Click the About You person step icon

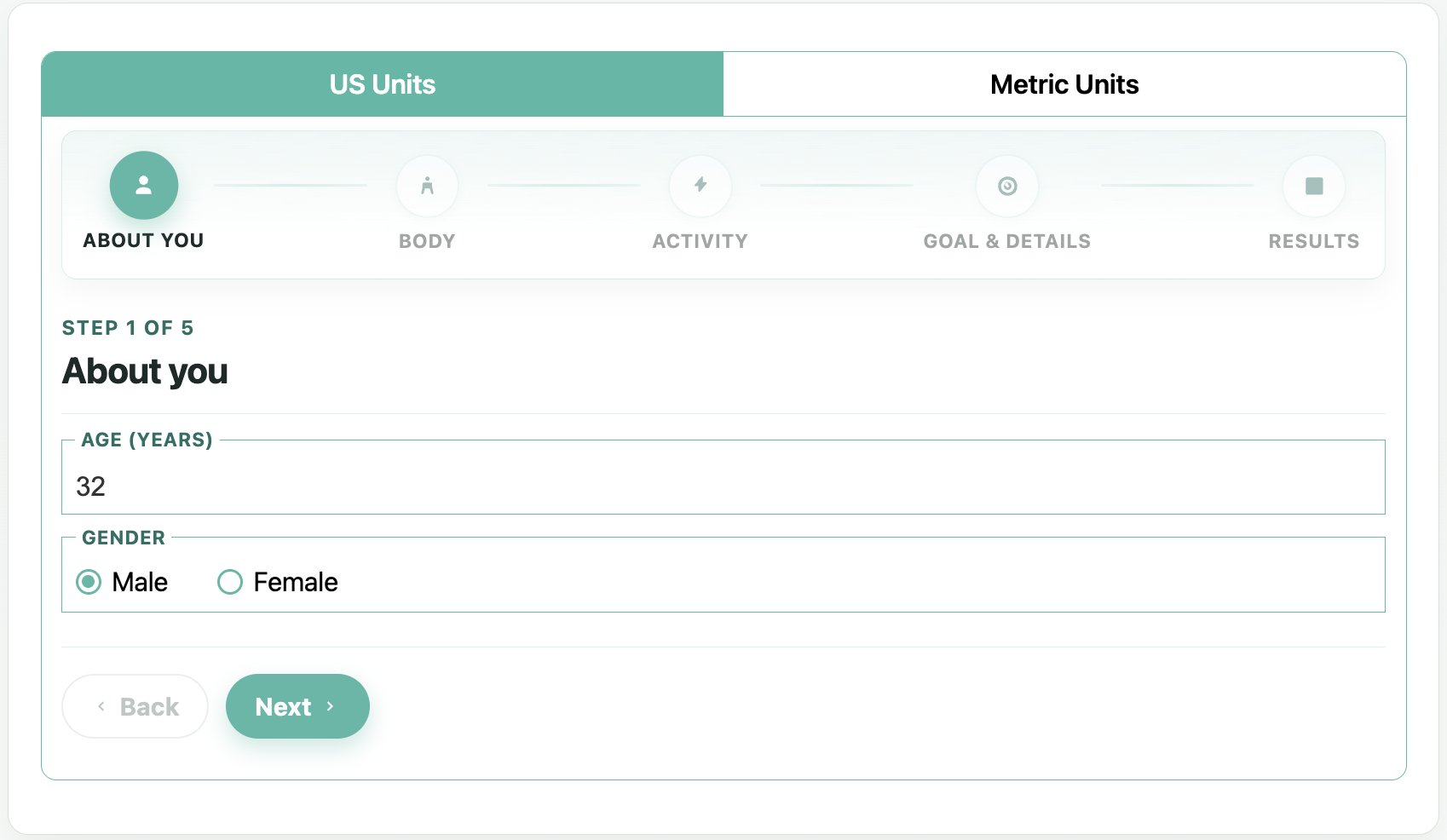(144, 185)
